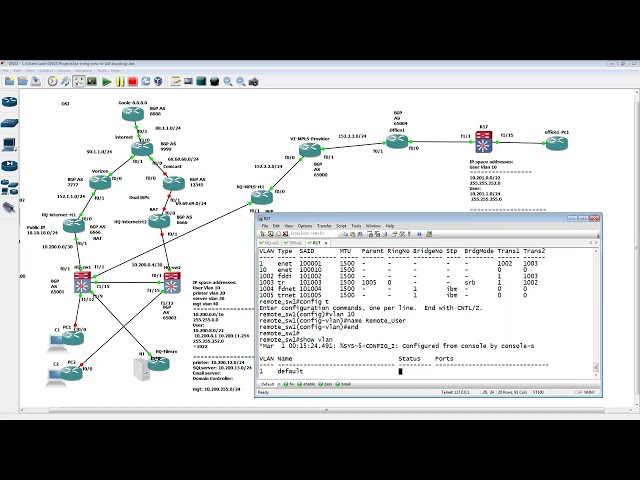The width and height of the screenshot is (640, 480).
Task: Select the Office1 router node in topology
Action: pyautogui.click(x=397, y=141)
